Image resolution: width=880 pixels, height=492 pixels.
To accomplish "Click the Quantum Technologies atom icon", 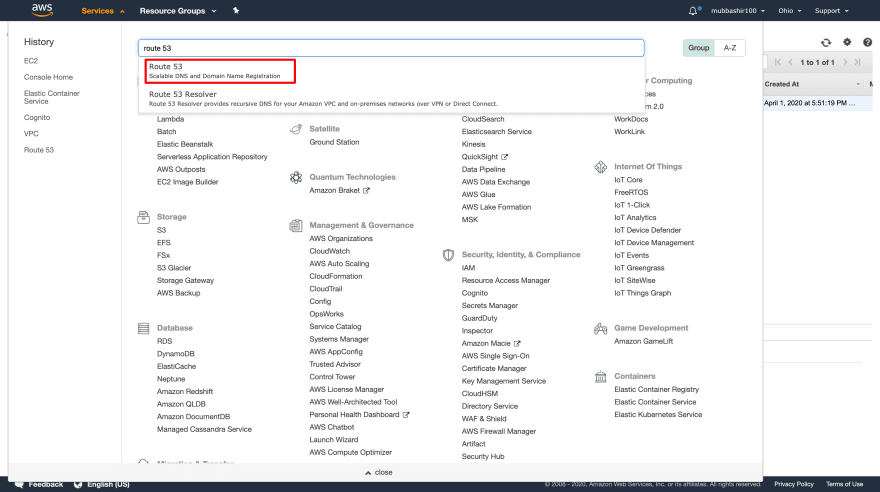I will [x=296, y=177].
